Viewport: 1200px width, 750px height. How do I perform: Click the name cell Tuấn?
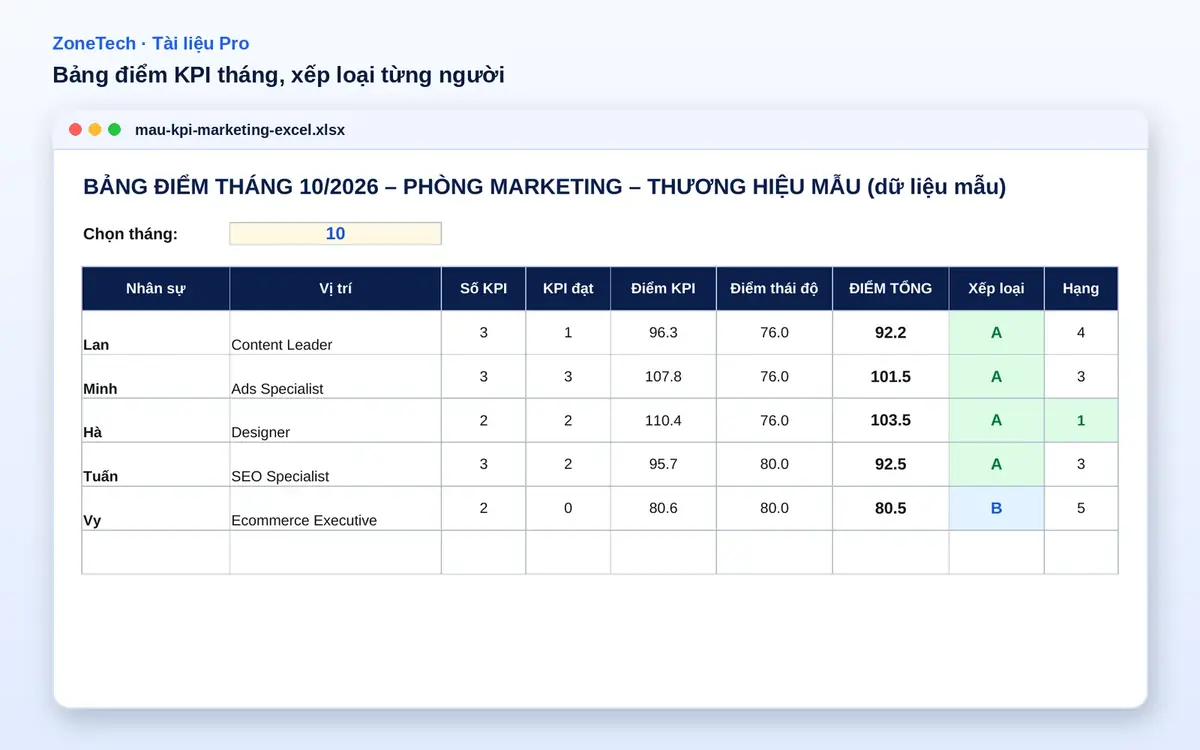(x=156, y=465)
